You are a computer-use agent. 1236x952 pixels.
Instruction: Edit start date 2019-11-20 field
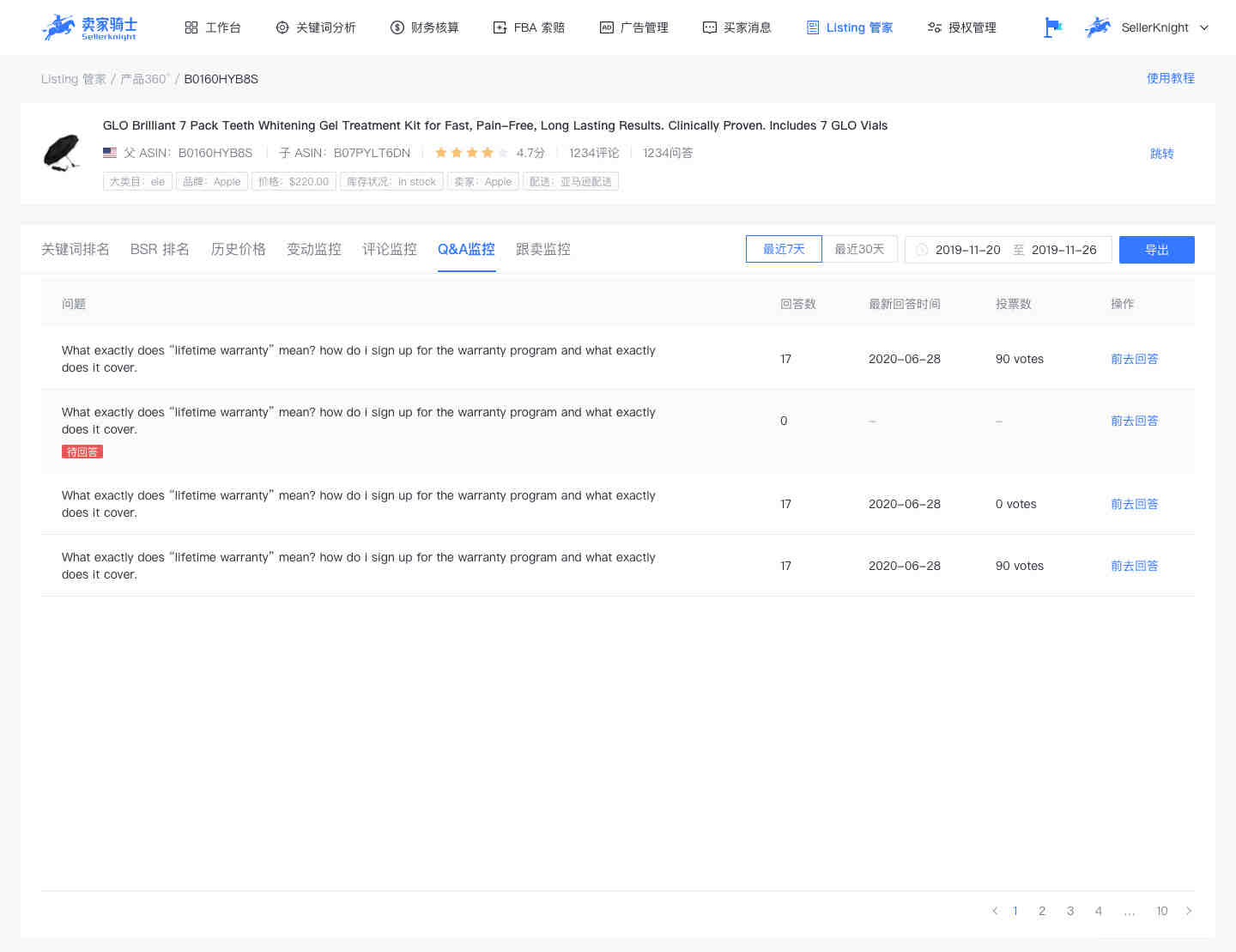968,250
